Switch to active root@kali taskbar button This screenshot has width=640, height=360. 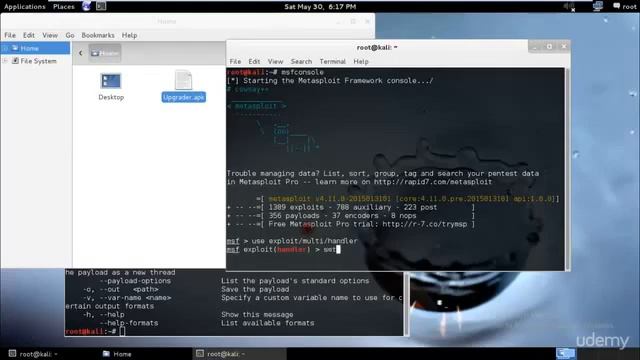point(239,354)
